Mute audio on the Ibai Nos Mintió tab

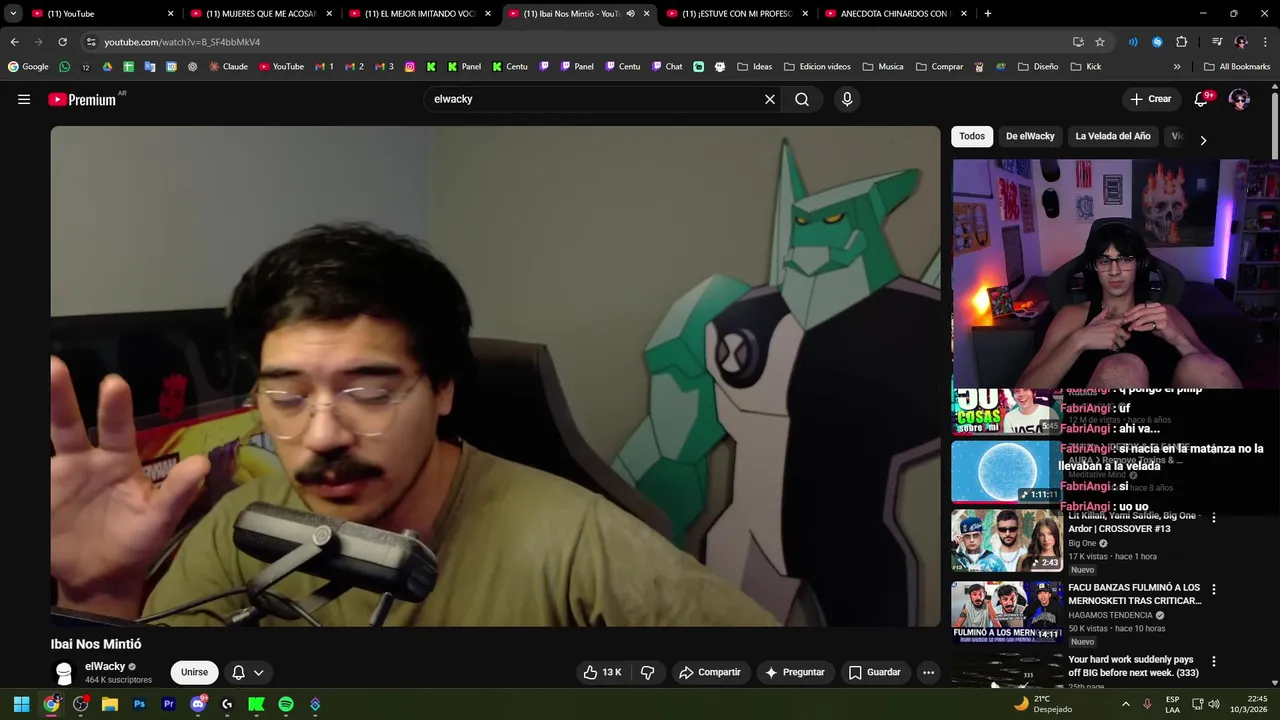[630, 14]
